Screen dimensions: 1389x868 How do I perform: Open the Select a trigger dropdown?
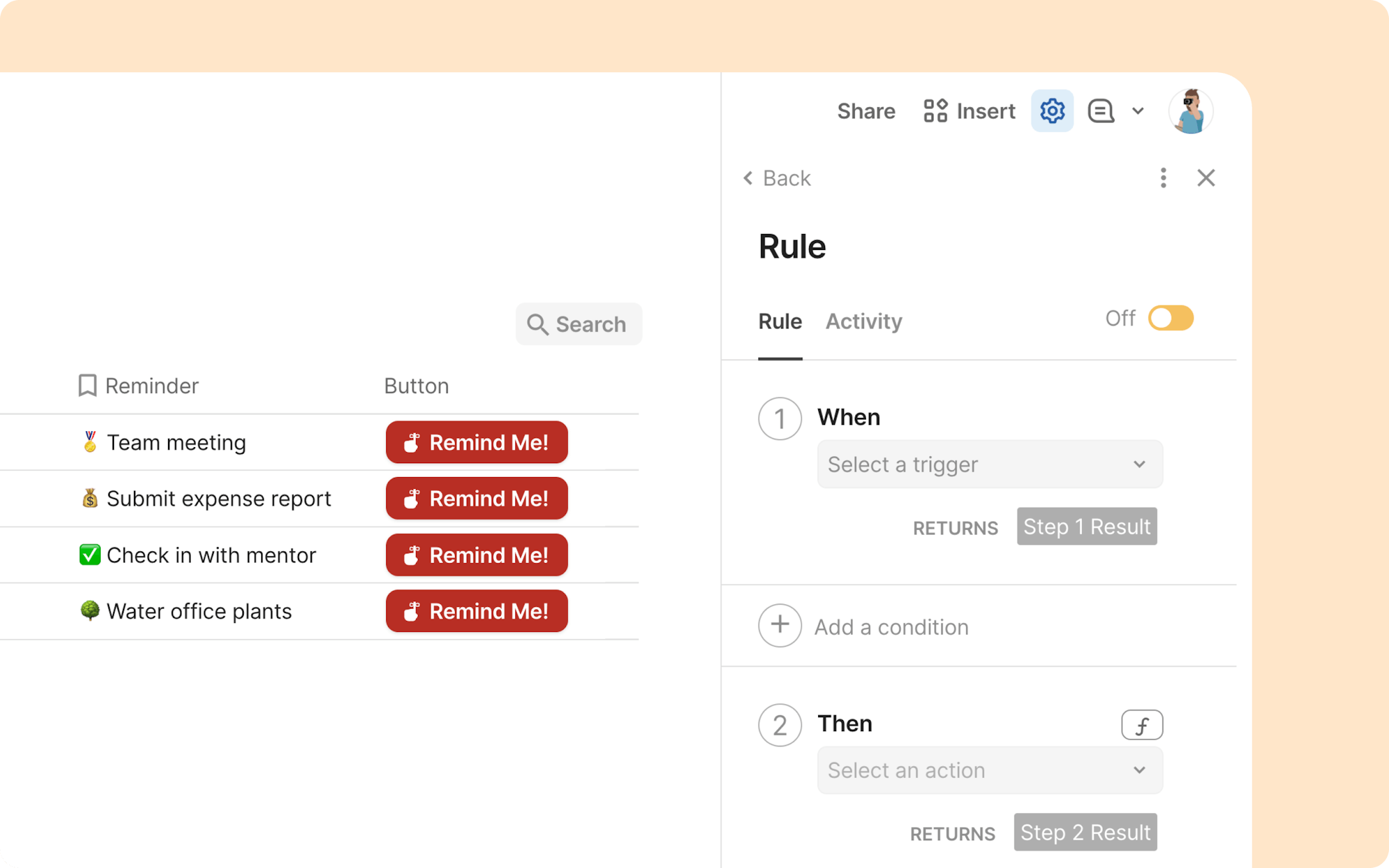coord(990,464)
